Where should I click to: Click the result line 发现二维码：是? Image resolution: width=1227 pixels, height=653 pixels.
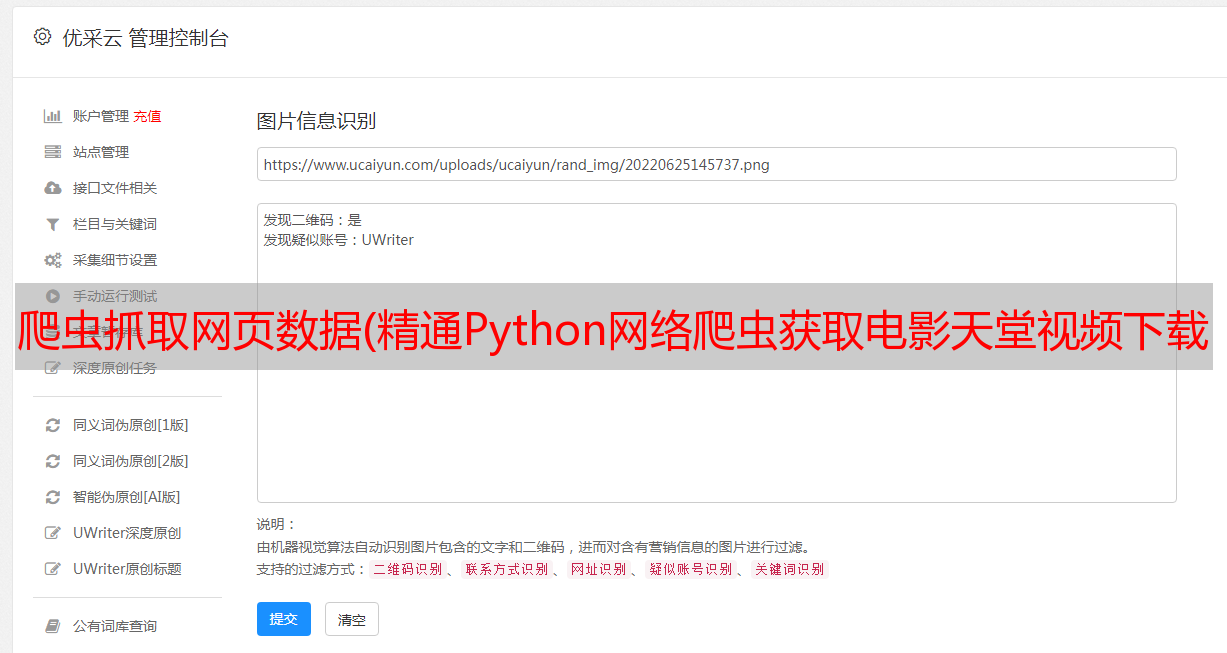(312, 220)
